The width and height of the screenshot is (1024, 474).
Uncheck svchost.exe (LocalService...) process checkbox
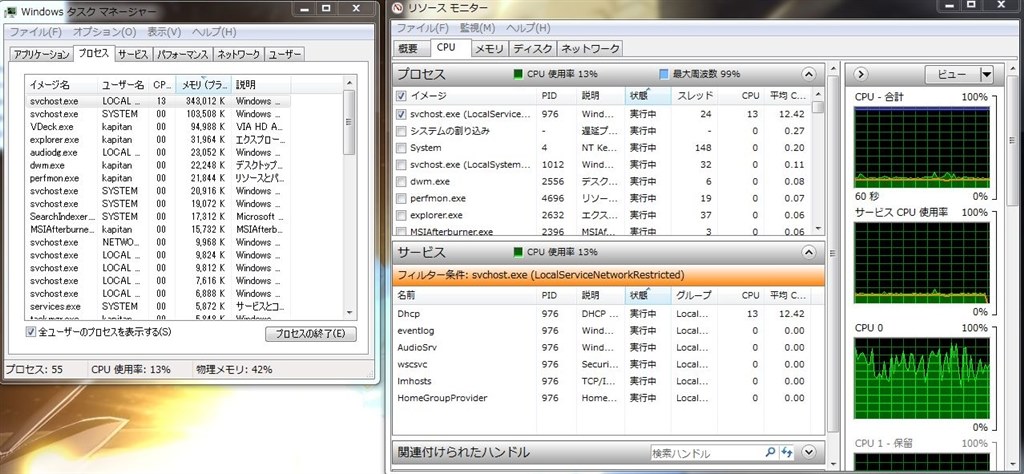(401, 114)
